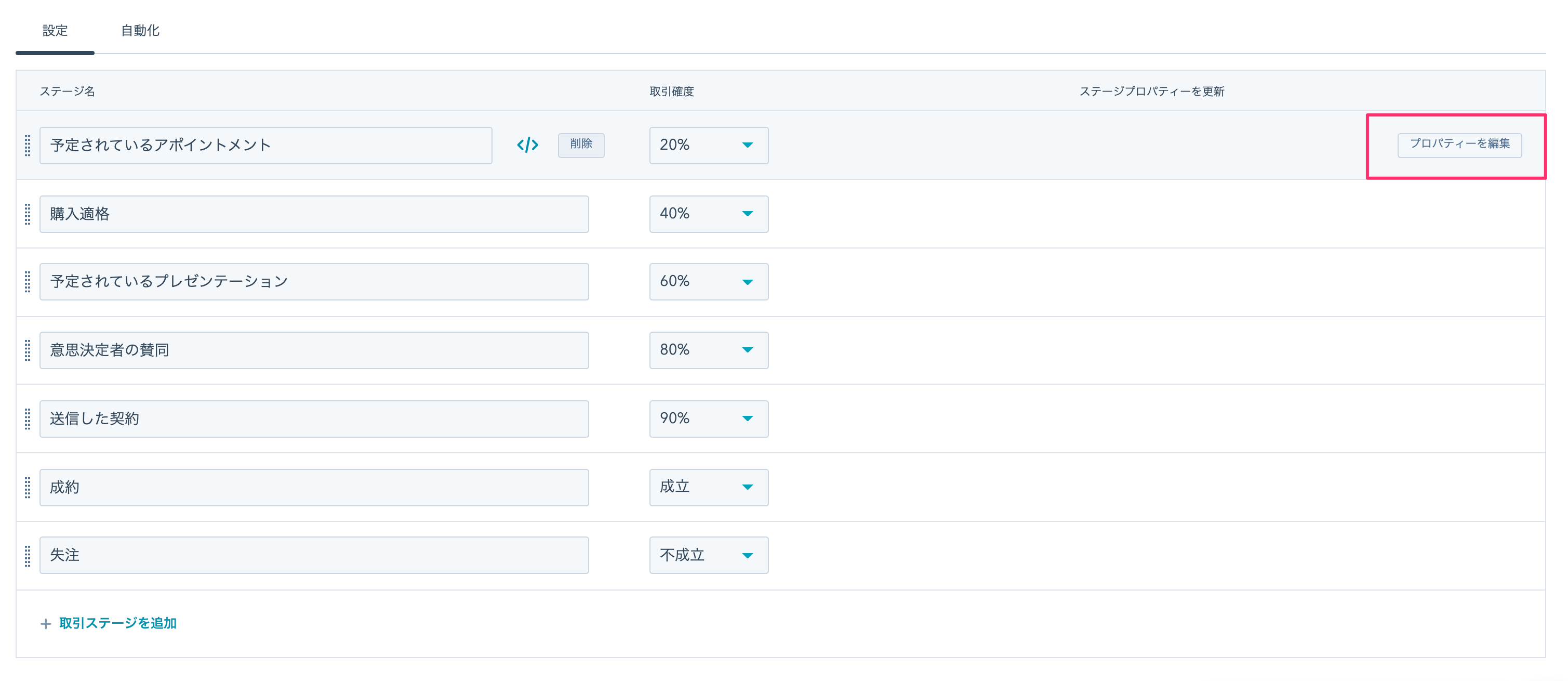
Task: Click the 取引確度 column header
Action: [671, 91]
